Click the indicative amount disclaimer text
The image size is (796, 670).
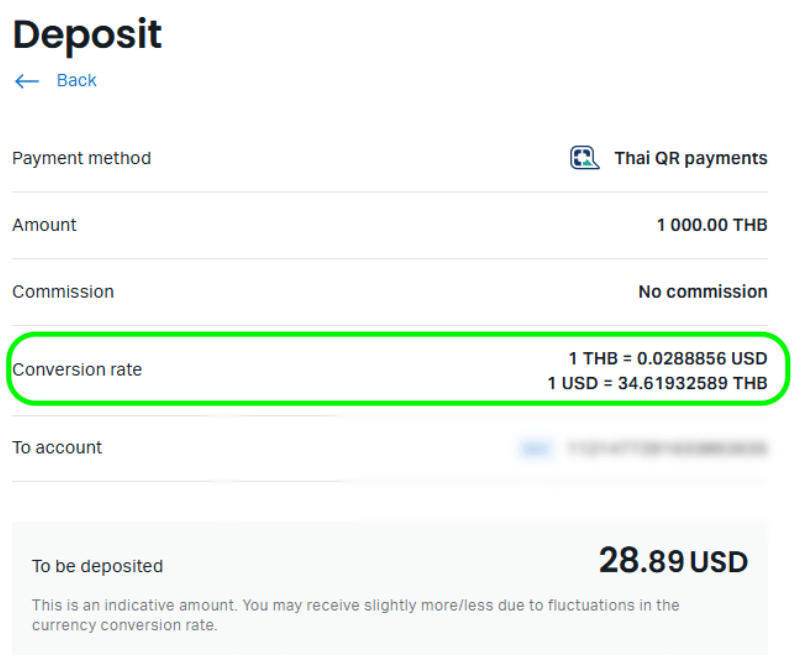(355, 615)
